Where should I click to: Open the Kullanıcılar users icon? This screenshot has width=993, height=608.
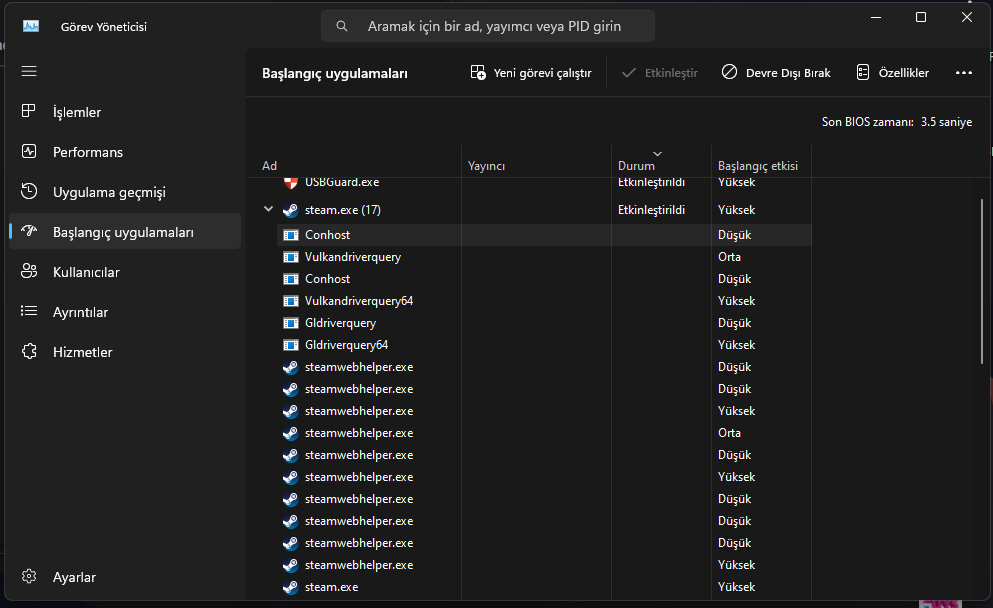click(29, 272)
